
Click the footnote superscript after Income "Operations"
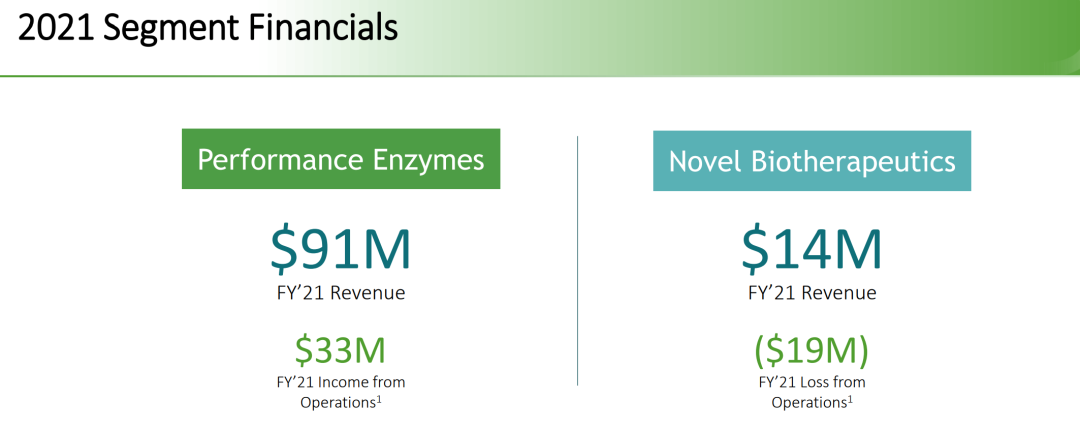tap(382, 398)
